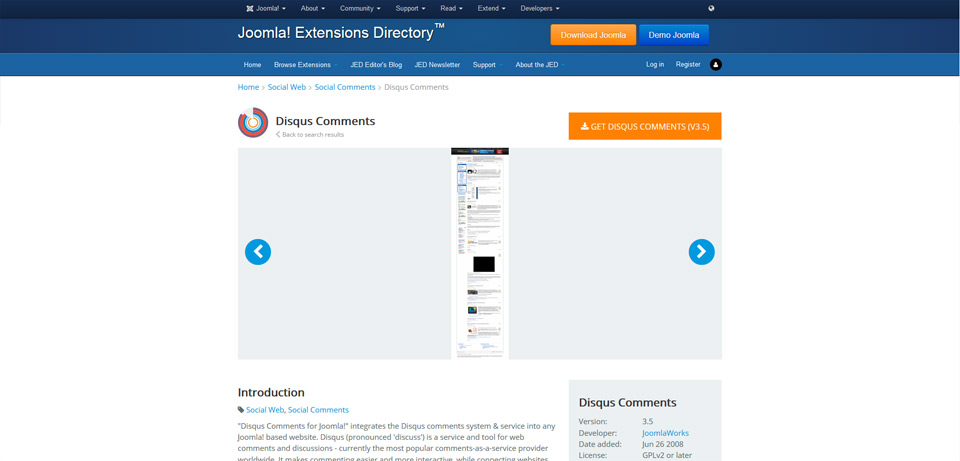960x461 pixels.
Task: Click the Introduction heading
Action: (271, 392)
